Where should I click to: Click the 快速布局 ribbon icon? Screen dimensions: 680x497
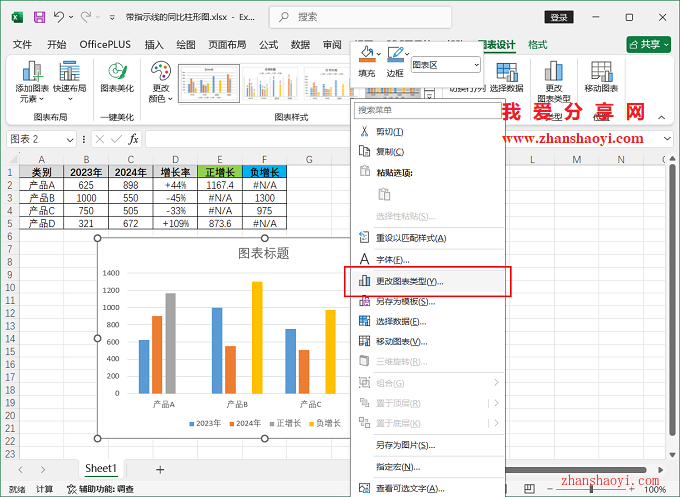(x=70, y=81)
